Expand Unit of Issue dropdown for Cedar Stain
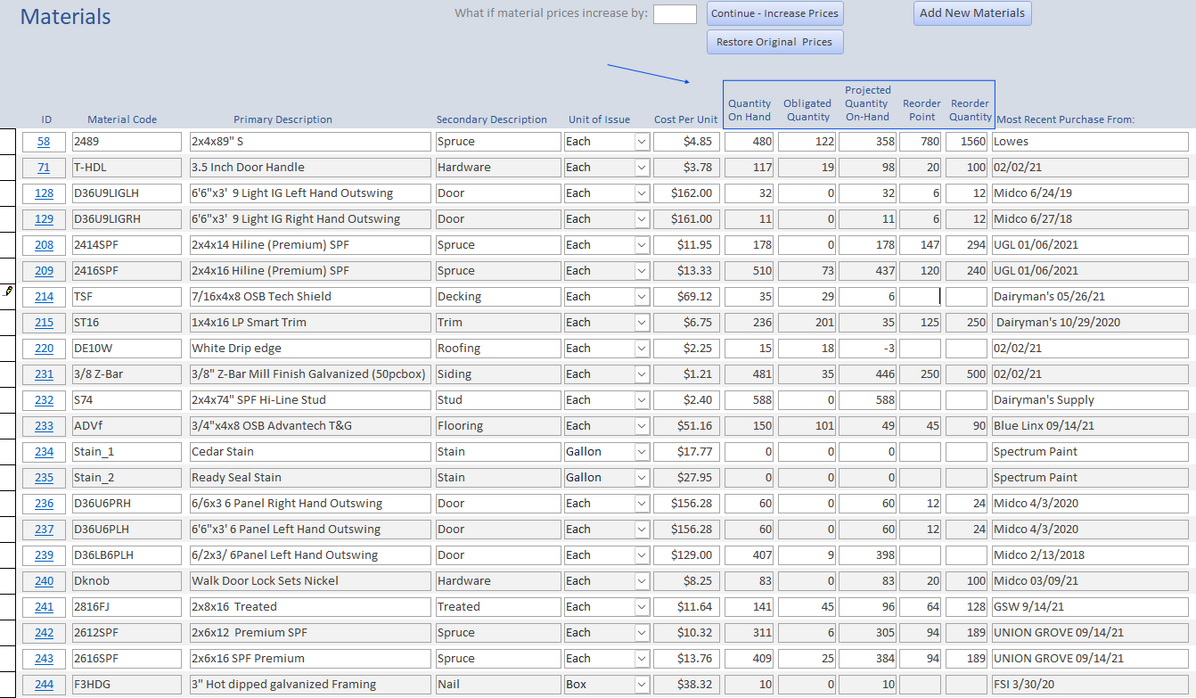 tap(641, 452)
